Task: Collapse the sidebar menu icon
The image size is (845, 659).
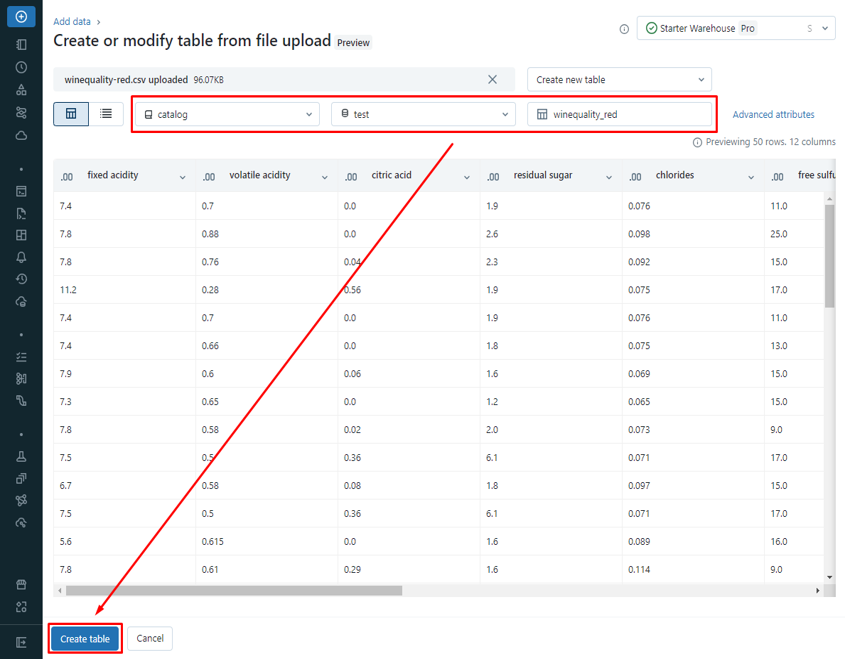Action: (x=21, y=642)
